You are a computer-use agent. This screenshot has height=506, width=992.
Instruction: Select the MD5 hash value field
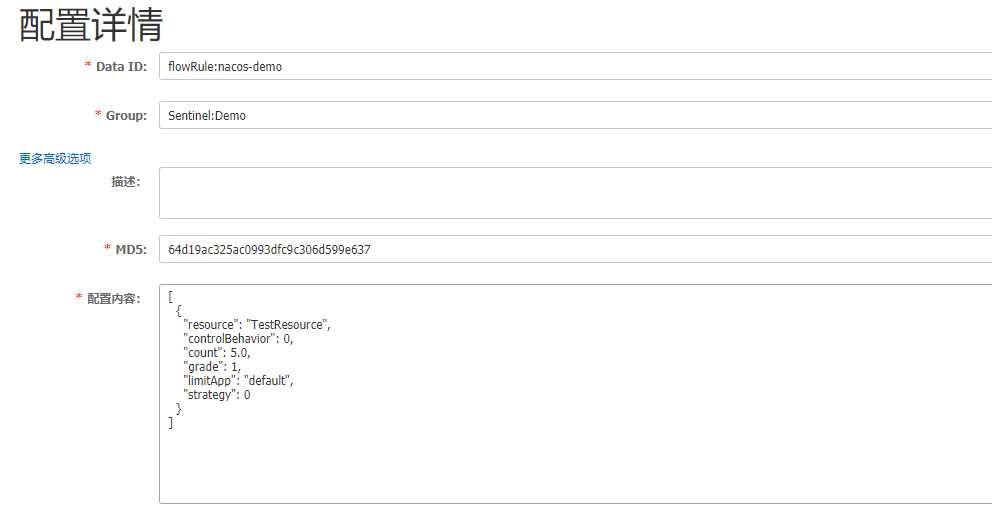click(x=575, y=249)
